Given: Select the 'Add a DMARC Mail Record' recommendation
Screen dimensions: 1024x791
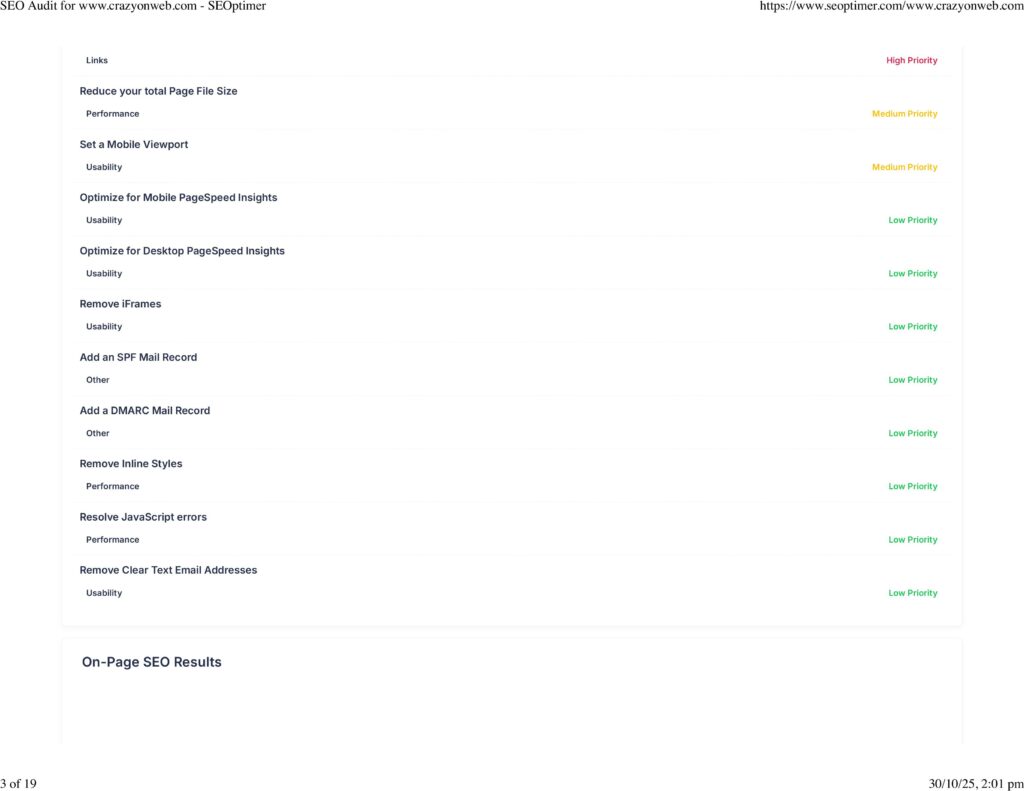Looking at the screenshot, I should coord(145,410).
